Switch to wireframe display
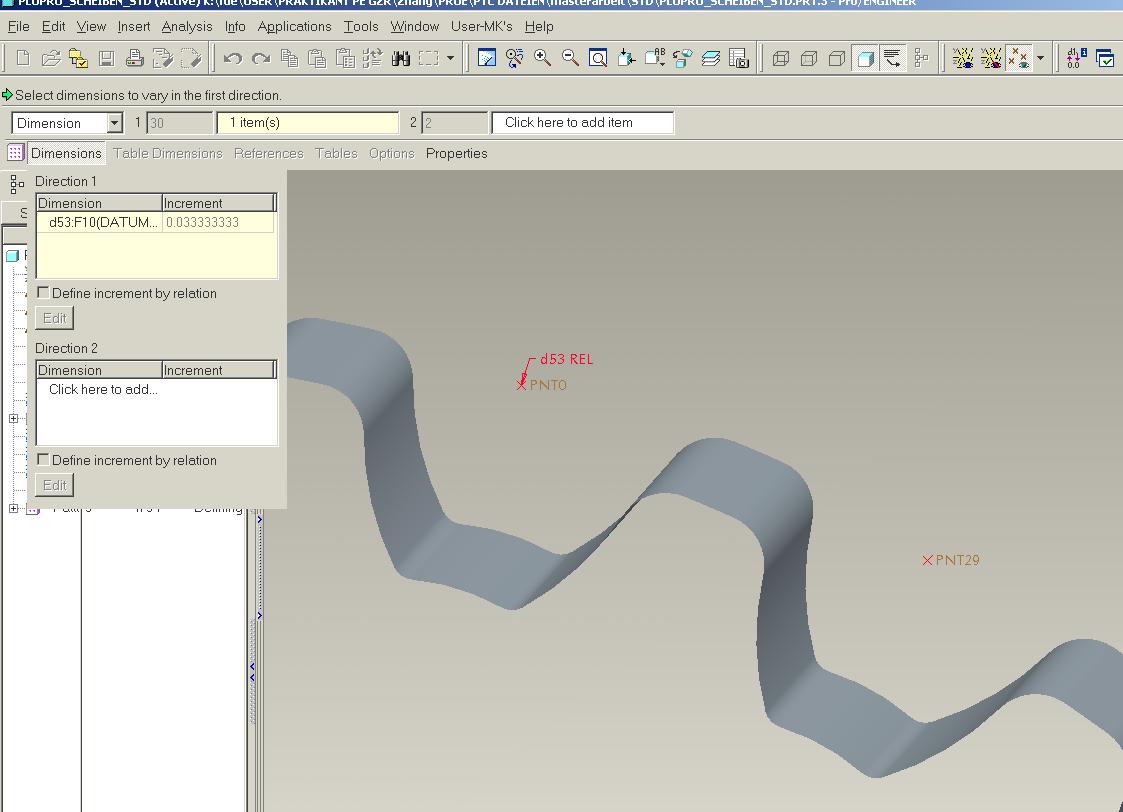Screen dimensions: 1123x812 (x=781, y=58)
